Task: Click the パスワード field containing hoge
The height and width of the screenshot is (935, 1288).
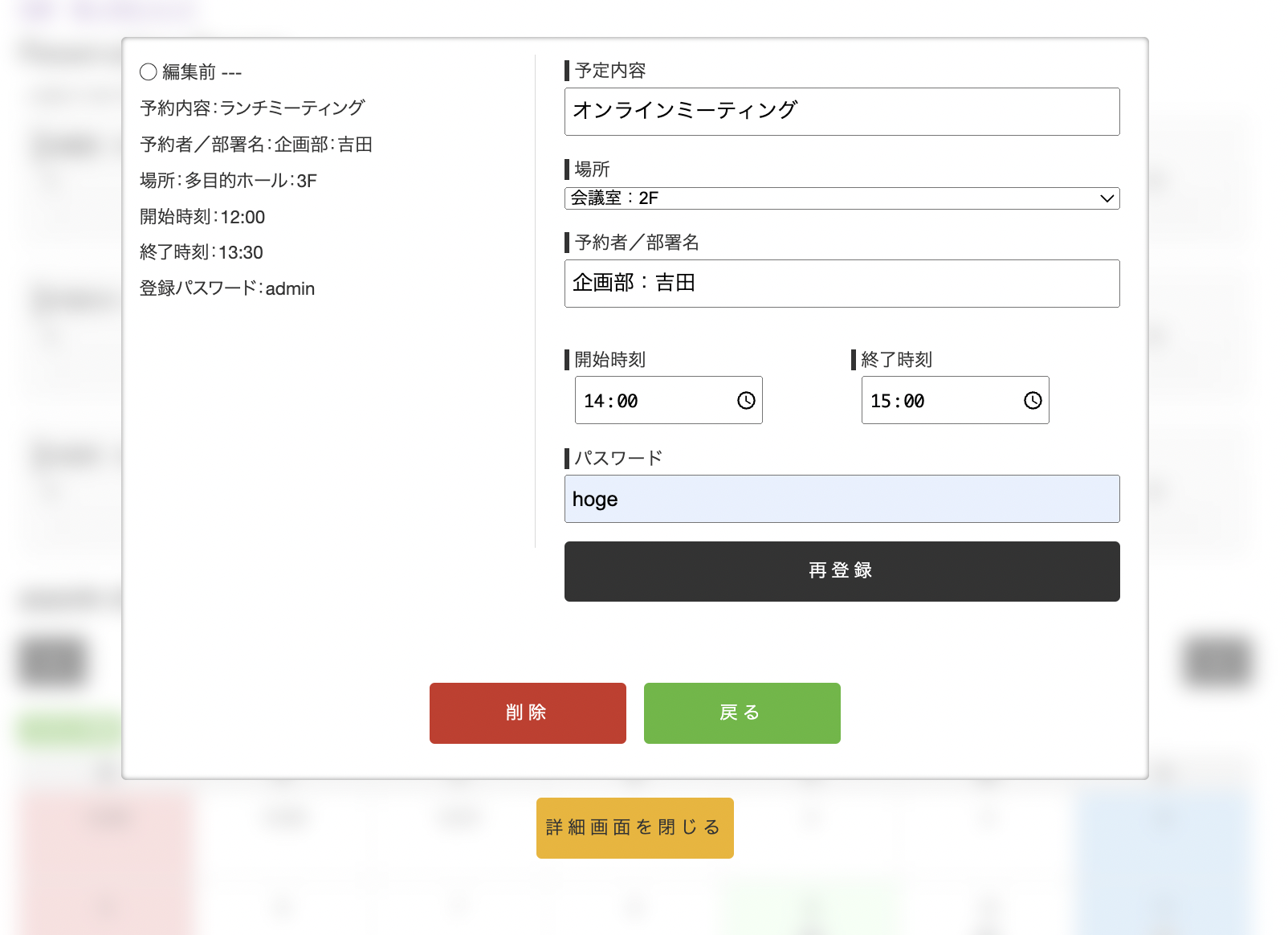Action: 842,499
